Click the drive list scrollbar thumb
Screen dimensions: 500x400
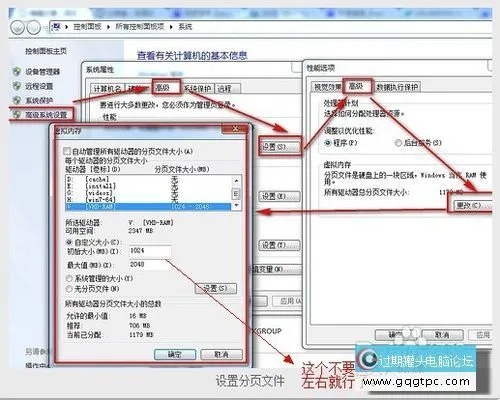[x=236, y=194]
